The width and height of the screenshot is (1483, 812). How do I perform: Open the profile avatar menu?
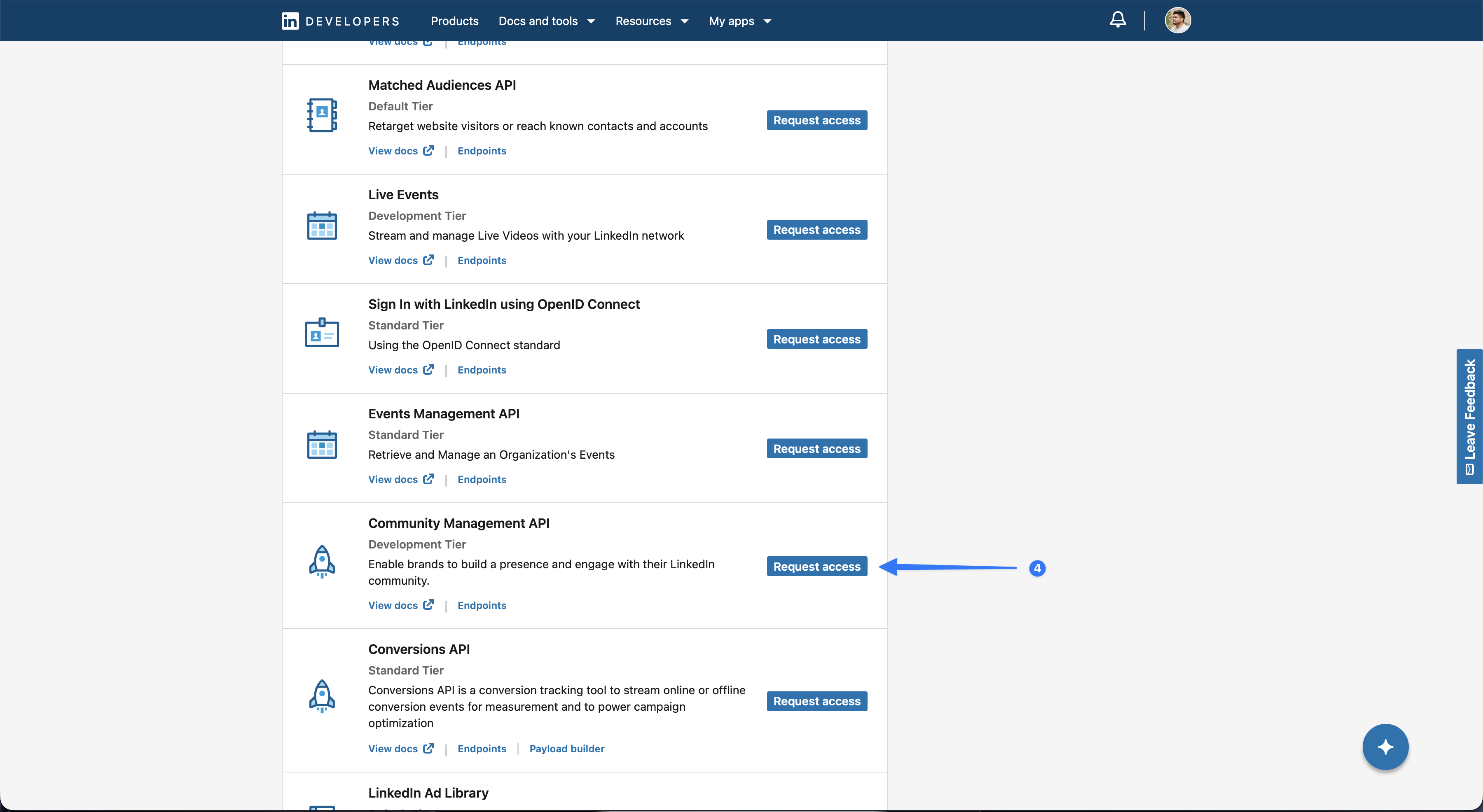pyautogui.click(x=1177, y=21)
